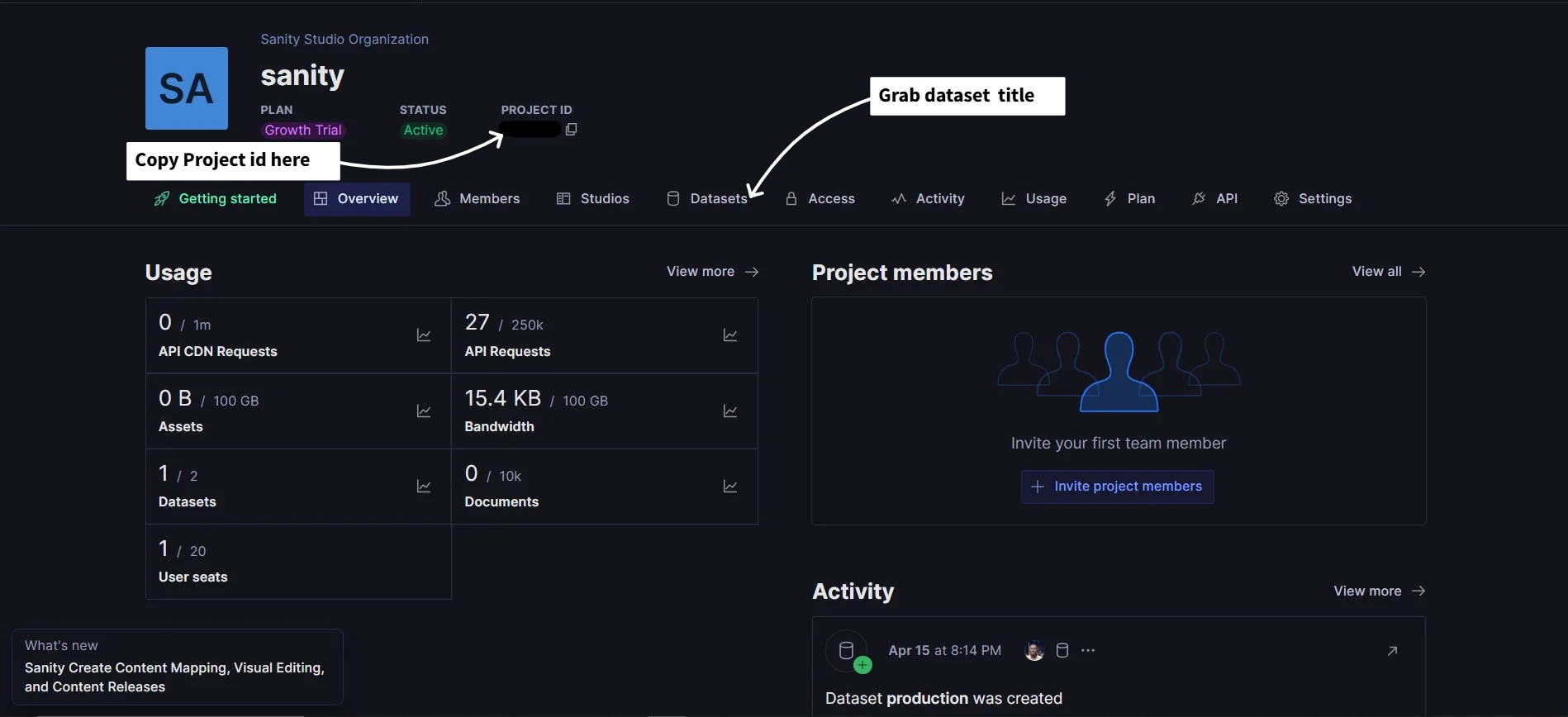Click the arrow beside Usage's View more
1568x717 pixels.
752,272
